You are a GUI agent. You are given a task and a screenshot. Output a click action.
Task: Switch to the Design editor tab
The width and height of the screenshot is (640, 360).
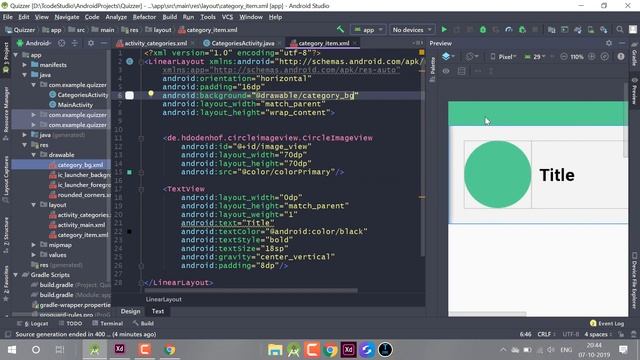(x=130, y=311)
